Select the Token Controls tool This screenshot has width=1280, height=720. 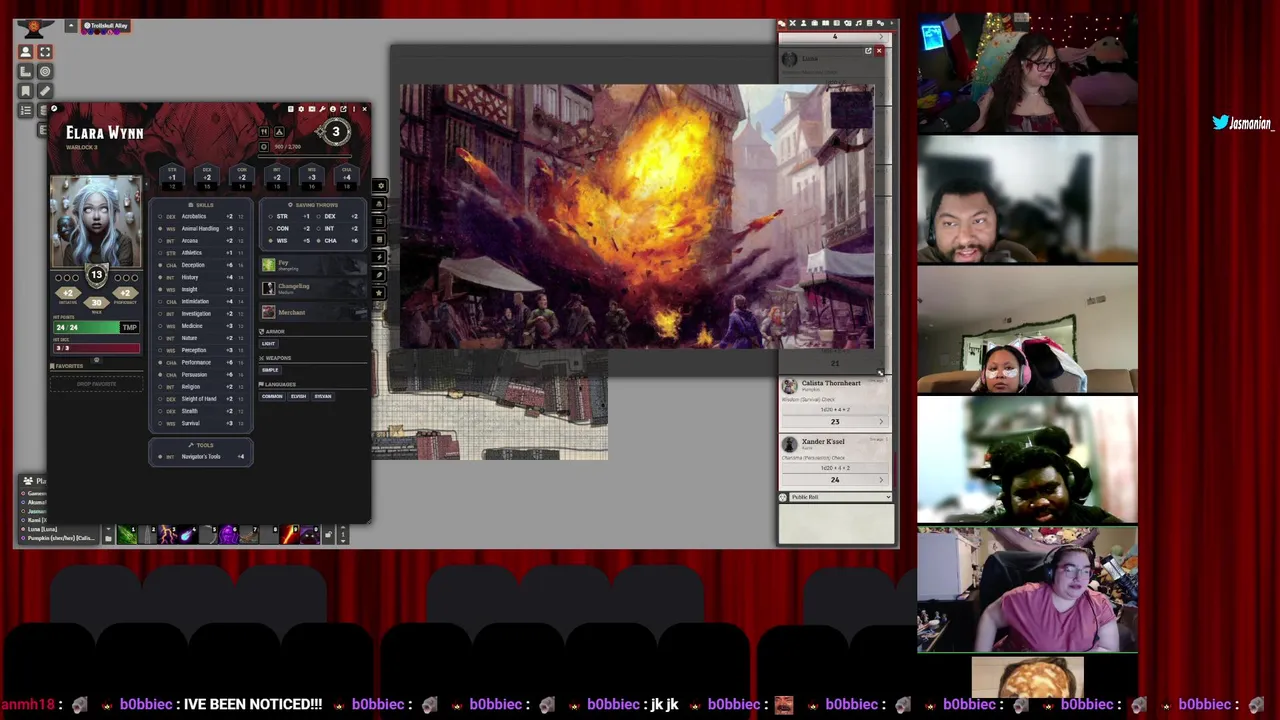point(26,52)
